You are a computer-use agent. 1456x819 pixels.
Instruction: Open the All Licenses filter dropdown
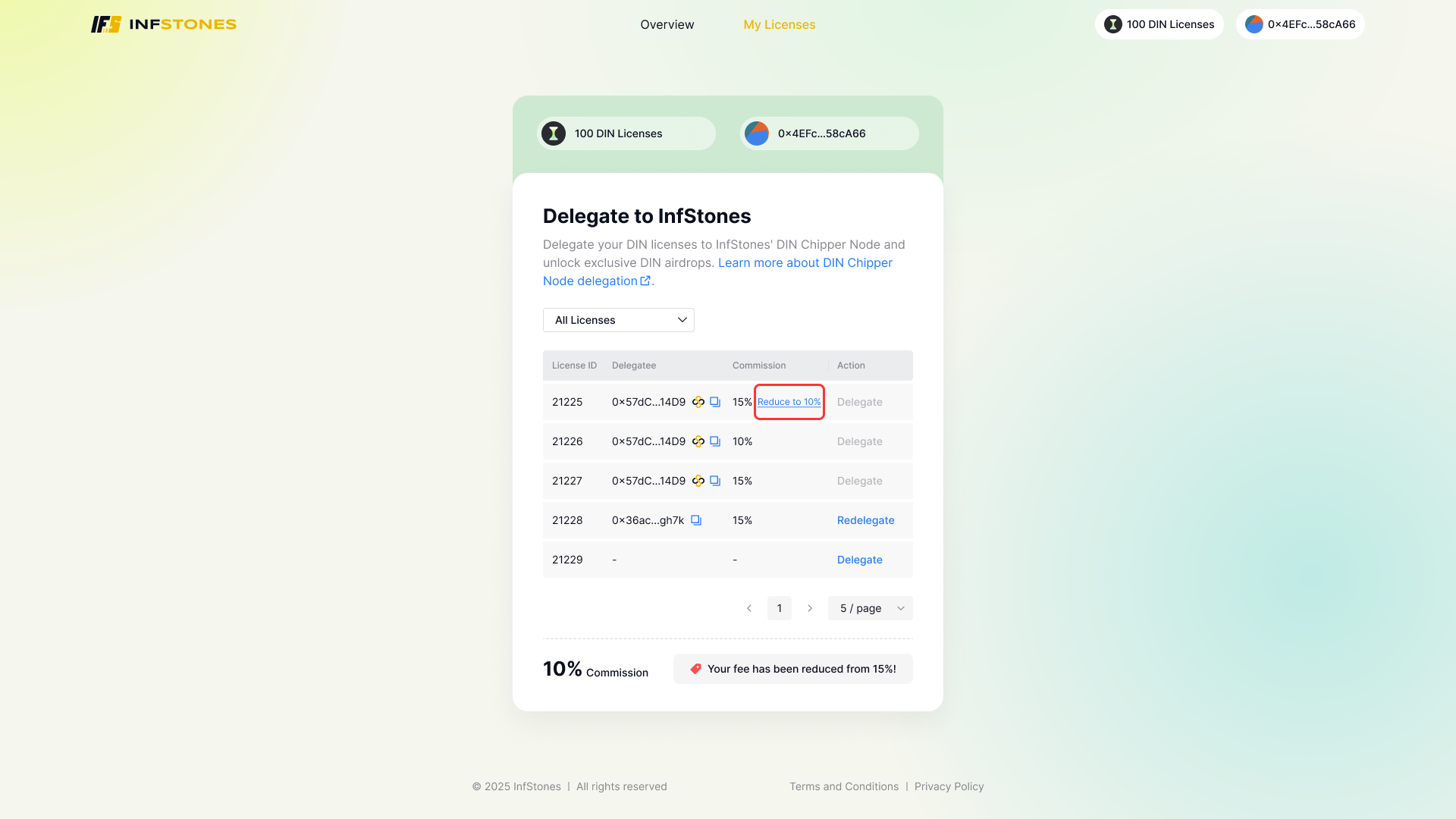618,320
